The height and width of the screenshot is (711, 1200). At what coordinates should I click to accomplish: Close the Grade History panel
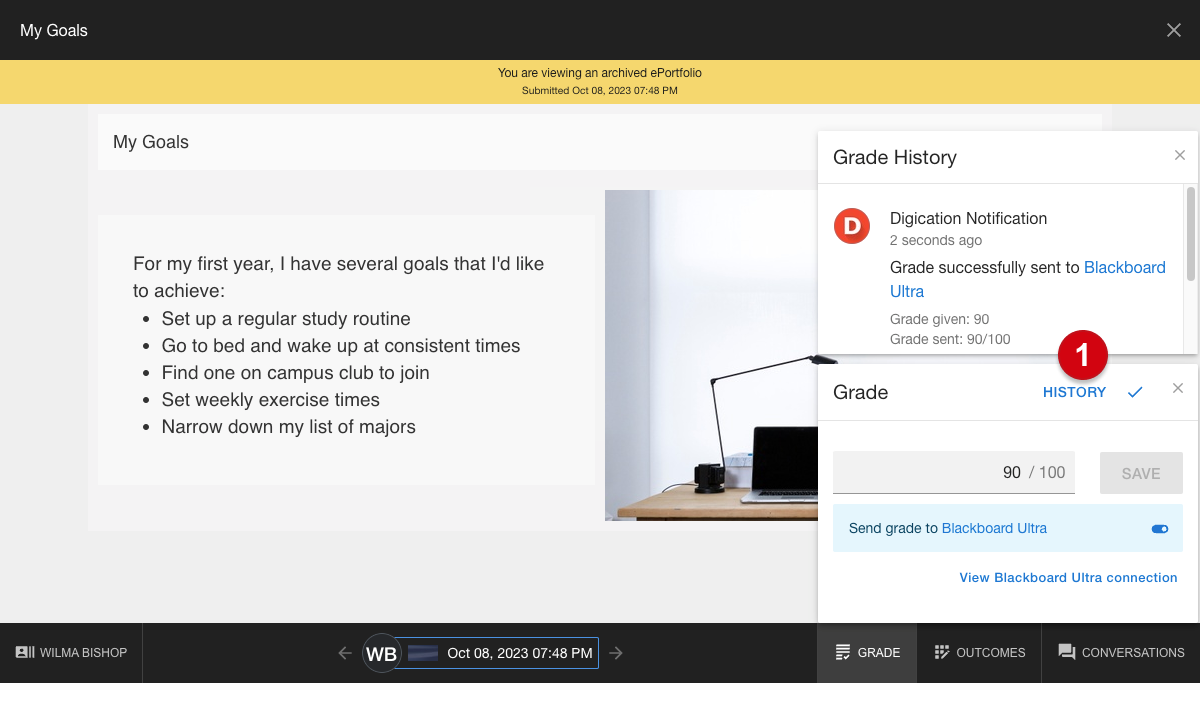pos(1180,155)
